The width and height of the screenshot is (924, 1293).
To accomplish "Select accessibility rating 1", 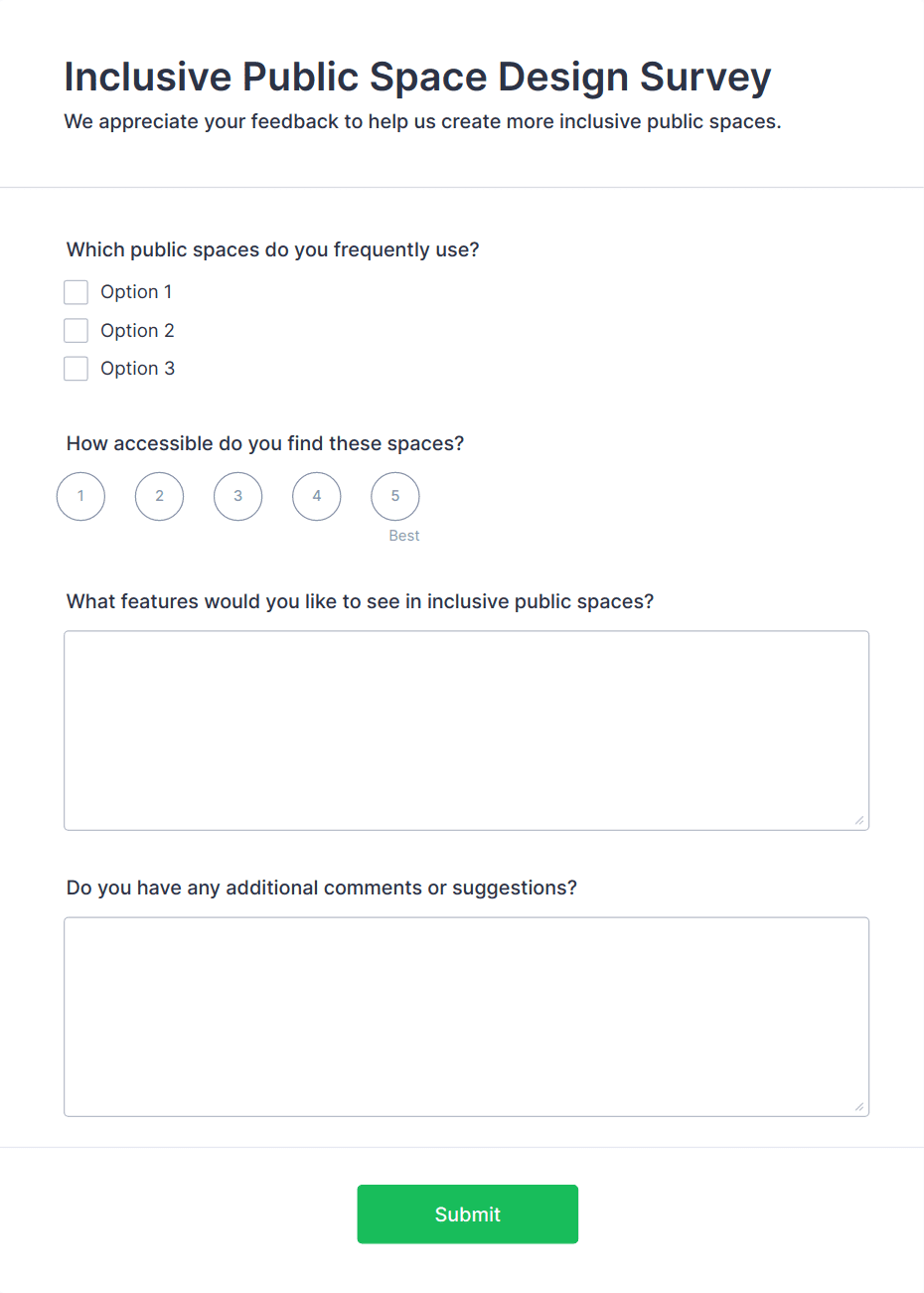I will [x=80, y=496].
